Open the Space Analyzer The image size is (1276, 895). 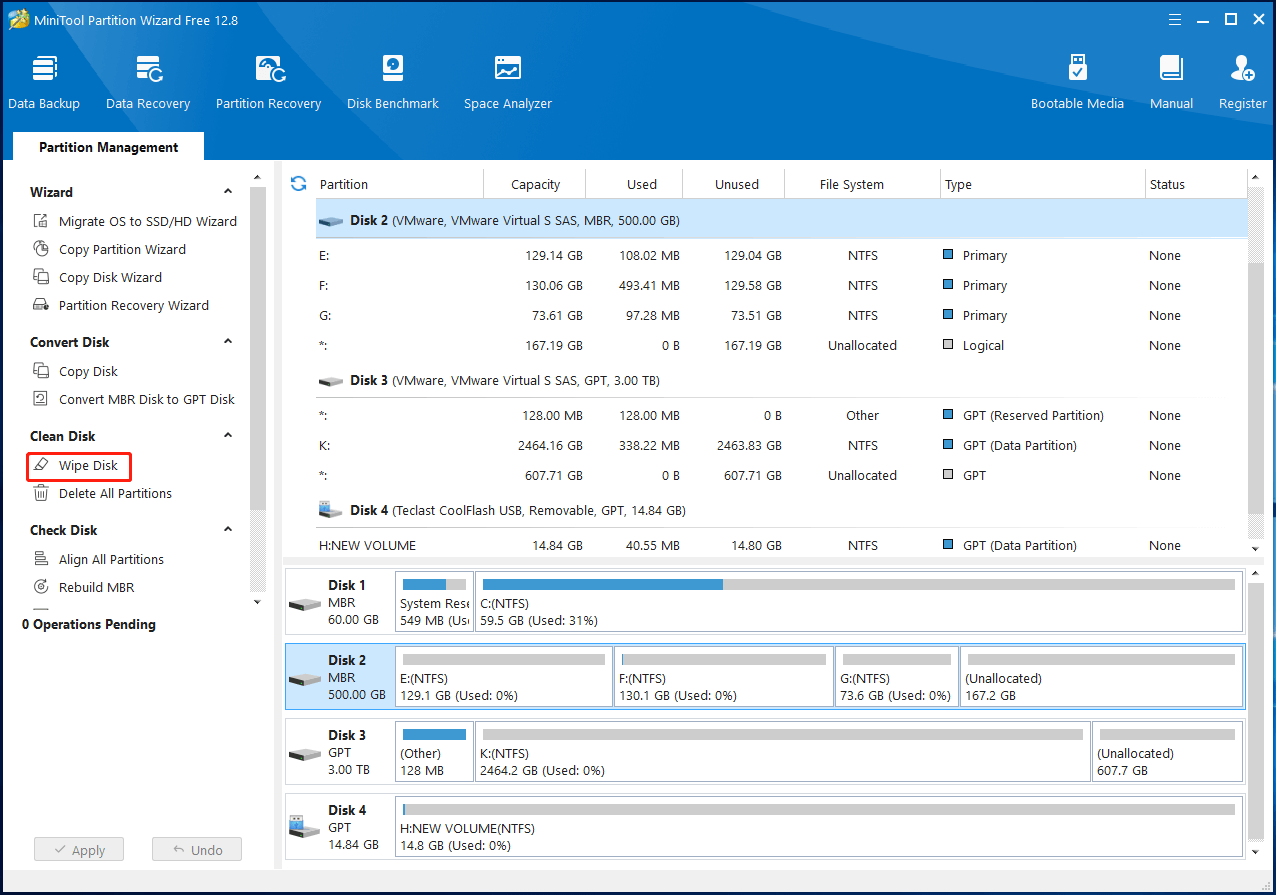click(508, 82)
